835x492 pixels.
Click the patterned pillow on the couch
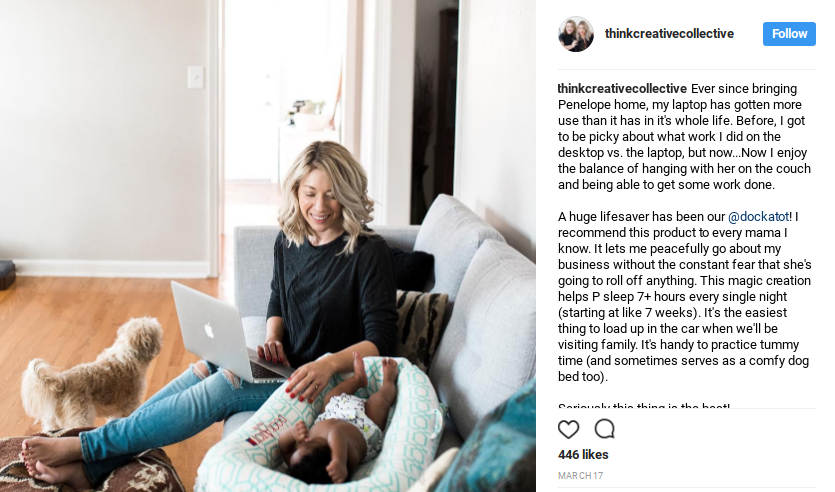(x=421, y=328)
